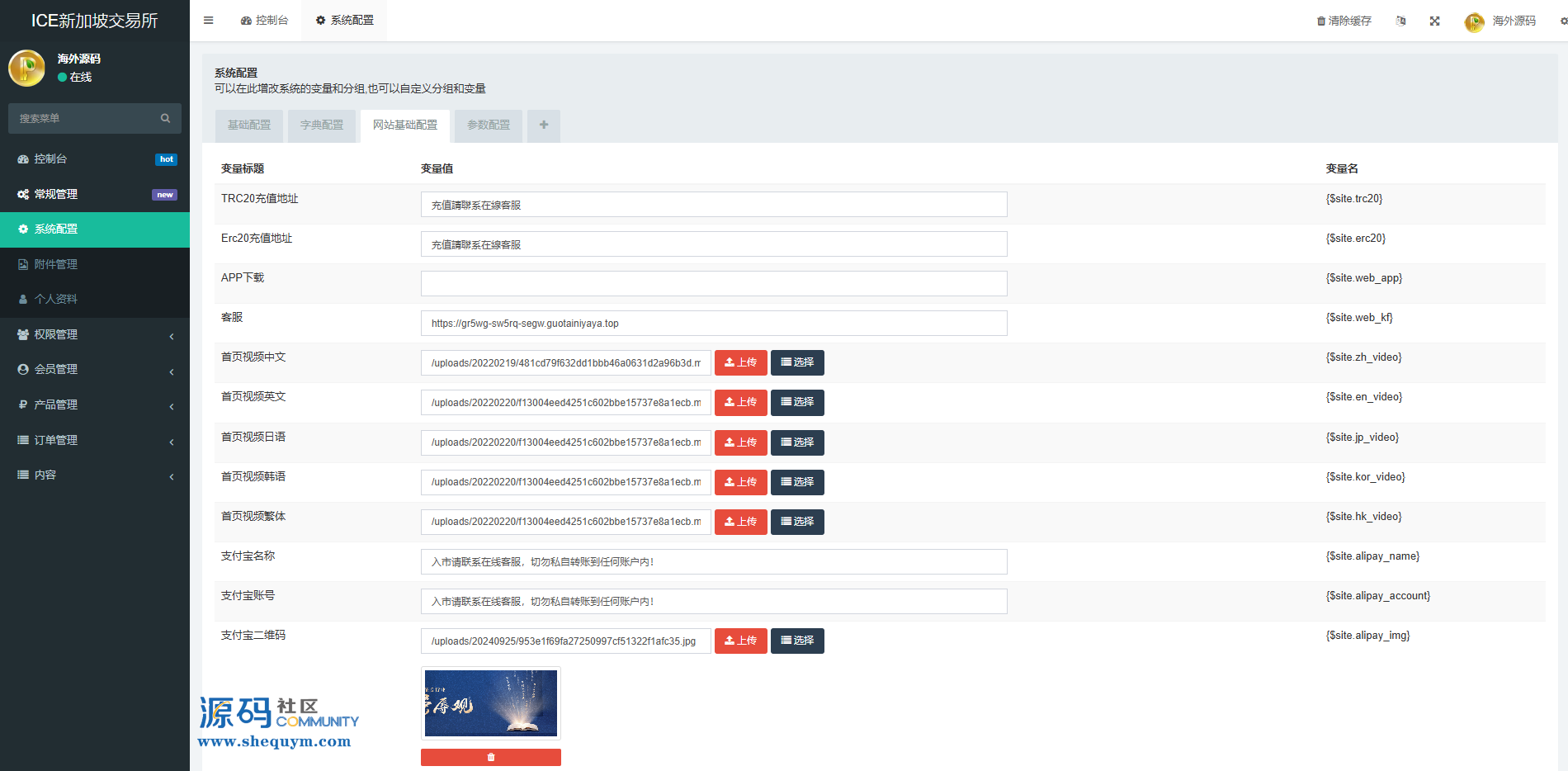Expand 权限管理 sidebar menu
The height and width of the screenshot is (771, 1568).
[x=95, y=334]
